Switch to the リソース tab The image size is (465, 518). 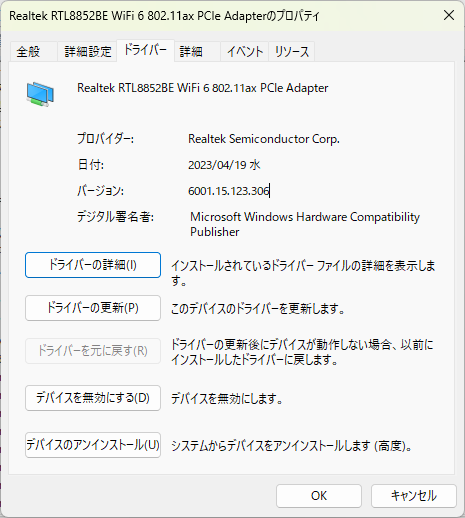pyautogui.click(x=292, y=52)
